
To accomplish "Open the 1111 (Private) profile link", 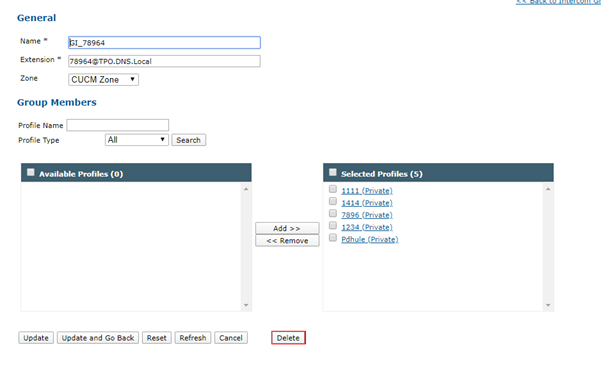I will coord(367,191).
